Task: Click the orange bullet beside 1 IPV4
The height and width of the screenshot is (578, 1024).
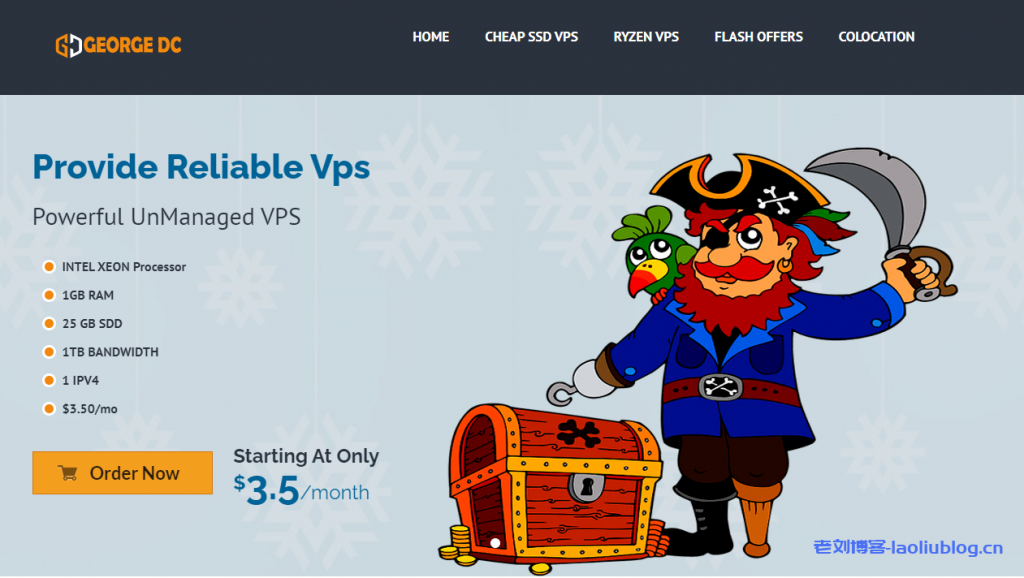Action: coord(49,380)
